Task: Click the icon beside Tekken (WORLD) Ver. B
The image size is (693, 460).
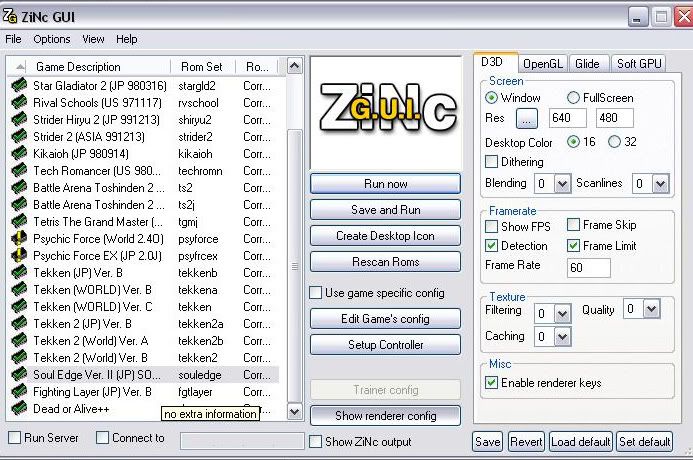Action: click(19, 289)
